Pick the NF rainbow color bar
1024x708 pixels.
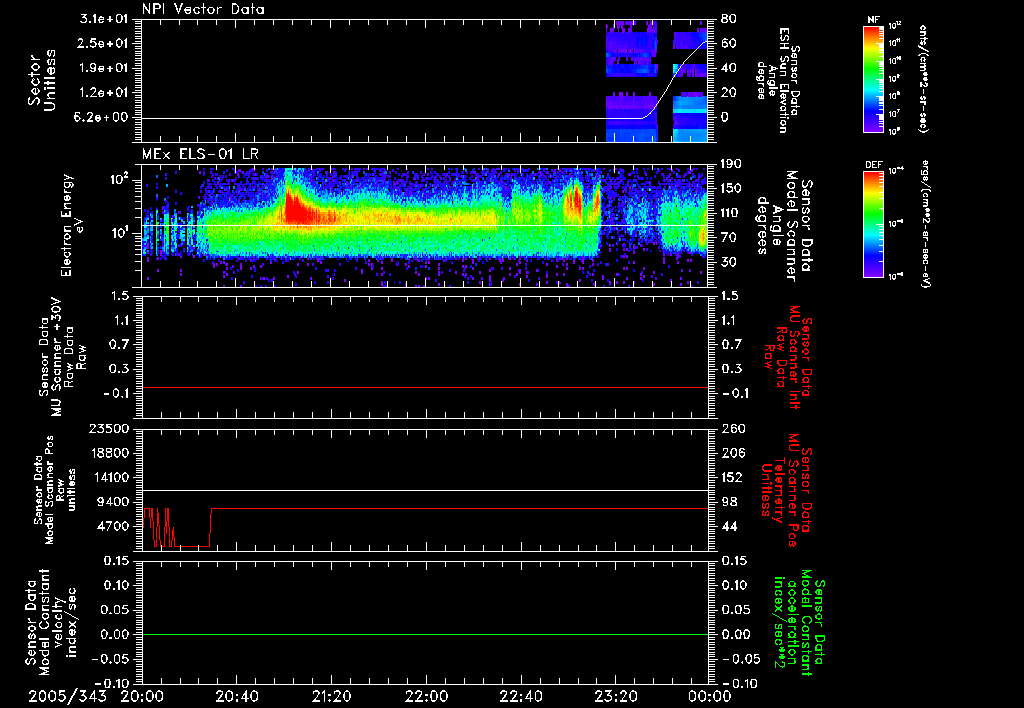874,78
